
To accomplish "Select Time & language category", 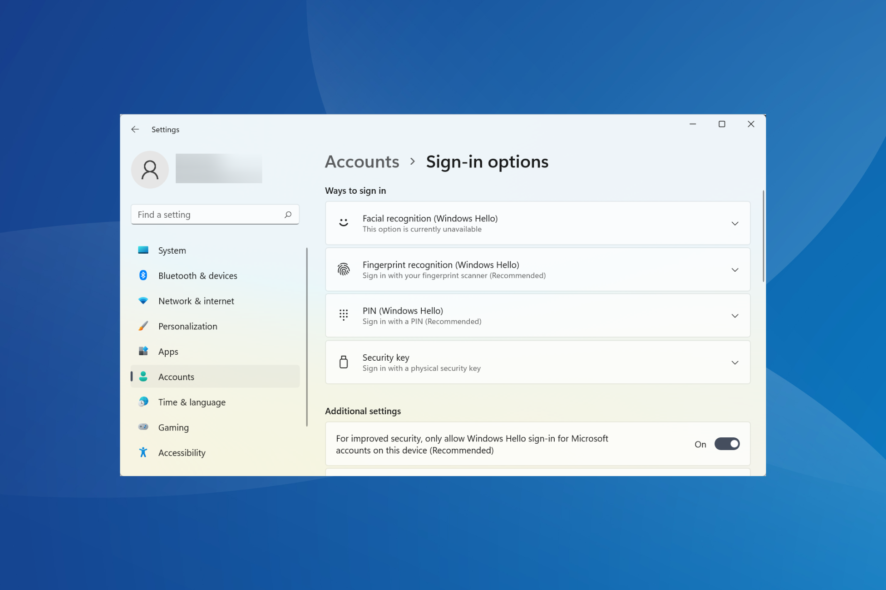I will (215, 402).
